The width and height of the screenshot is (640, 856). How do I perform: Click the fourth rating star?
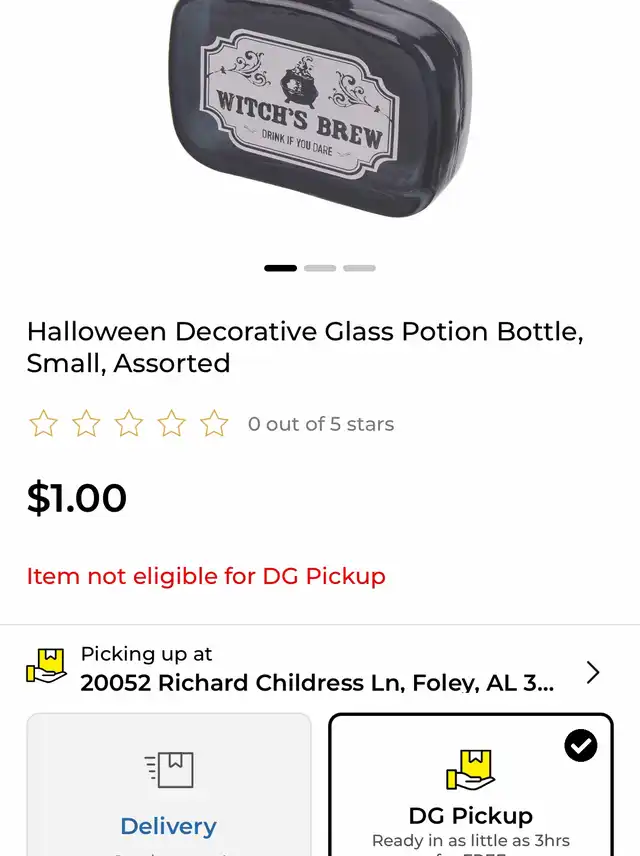click(x=172, y=424)
